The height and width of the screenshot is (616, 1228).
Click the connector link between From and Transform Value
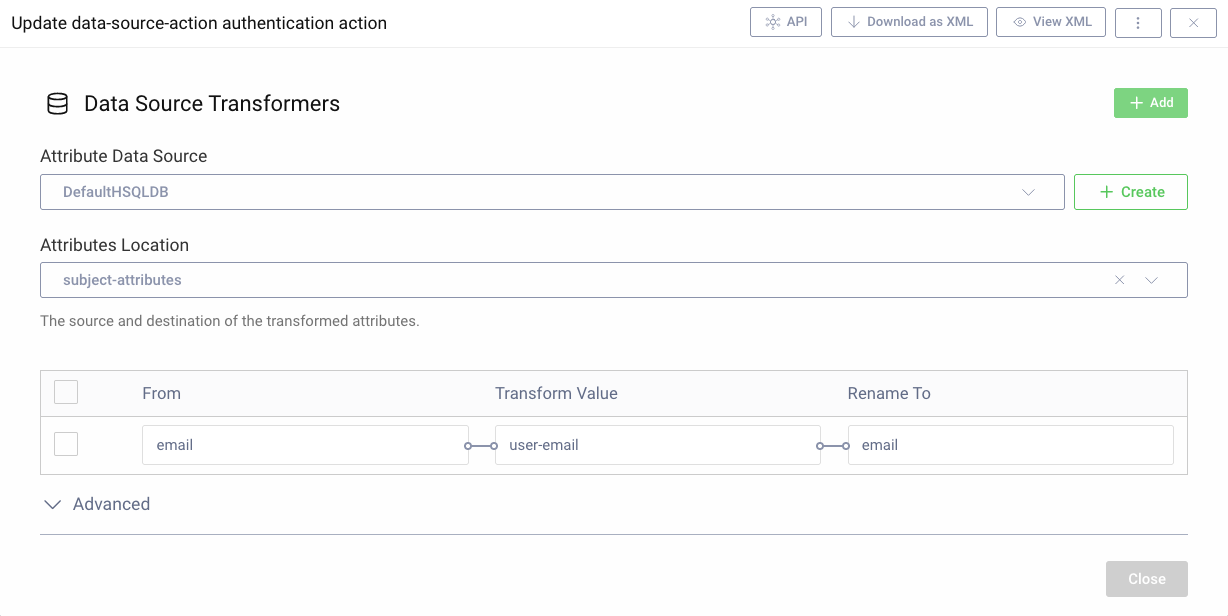click(x=480, y=444)
